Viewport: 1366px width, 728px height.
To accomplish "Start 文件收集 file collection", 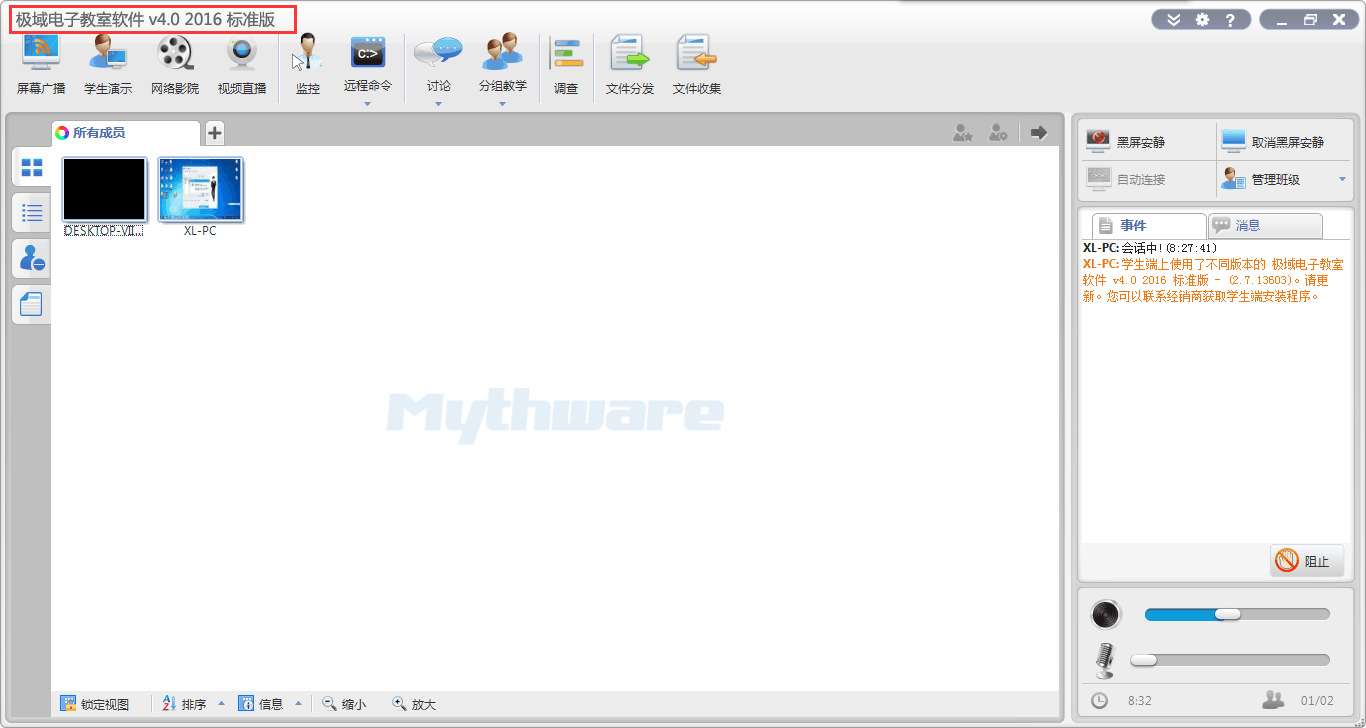I will [697, 64].
